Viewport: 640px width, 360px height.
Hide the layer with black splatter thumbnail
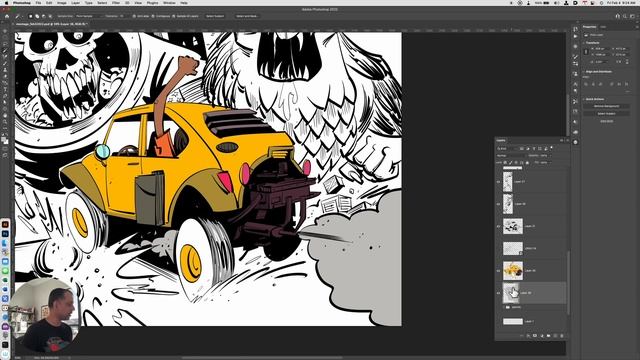(x=498, y=226)
